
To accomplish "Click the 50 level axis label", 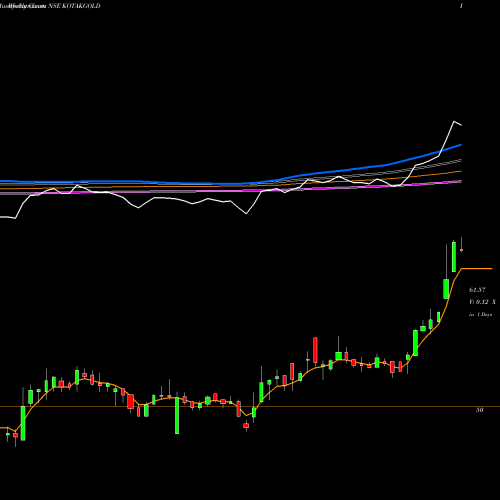I will tap(479, 410).
